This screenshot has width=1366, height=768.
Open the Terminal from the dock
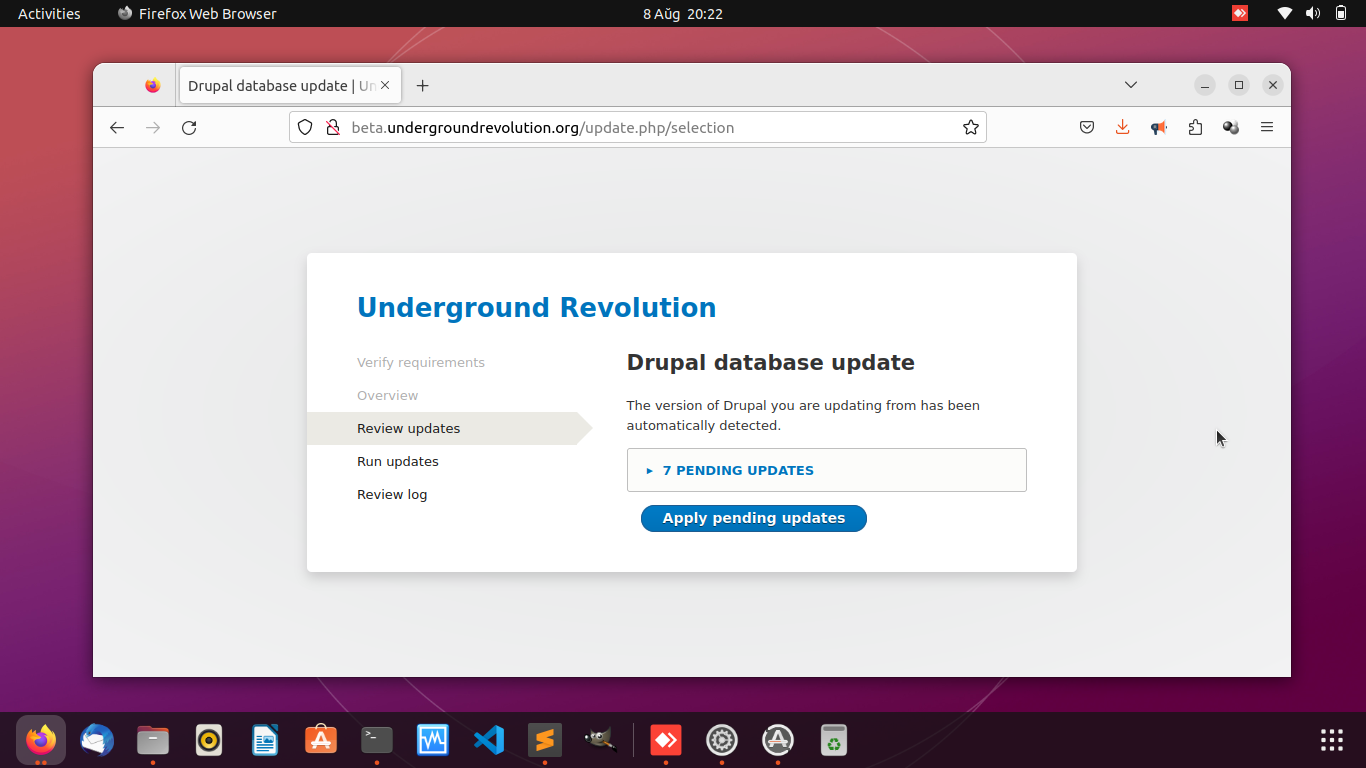tap(377, 740)
